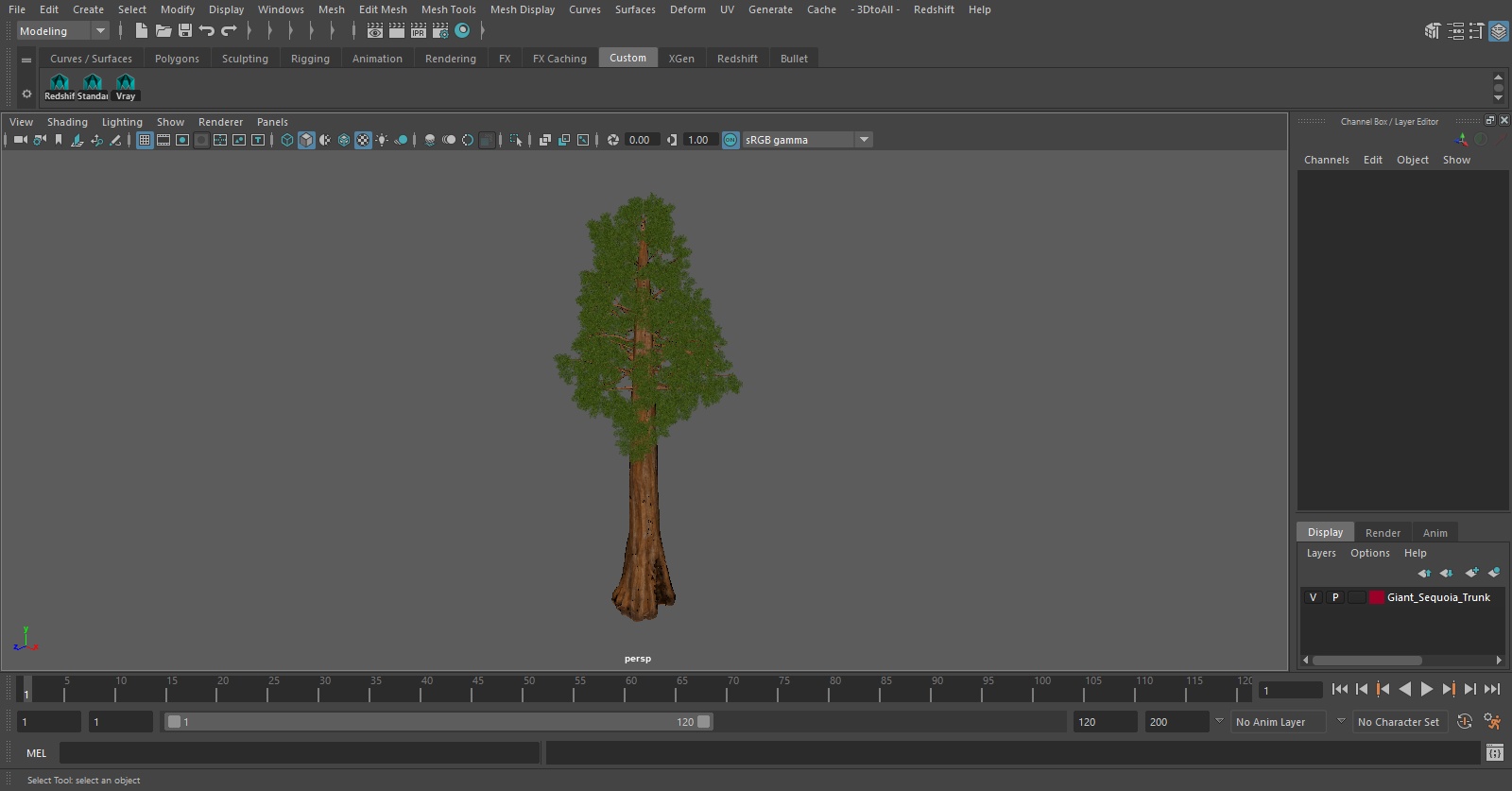Toggle visibility of Giant_Sequoia_Trunk layer
The height and width of the screenshot is (791, 1512).
[1313, 597]
